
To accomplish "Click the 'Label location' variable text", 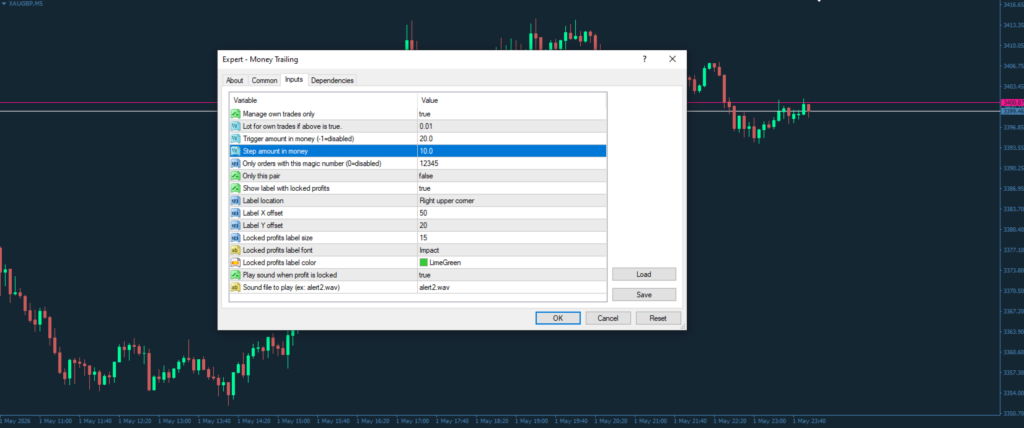I will click(x=263, y=201).
